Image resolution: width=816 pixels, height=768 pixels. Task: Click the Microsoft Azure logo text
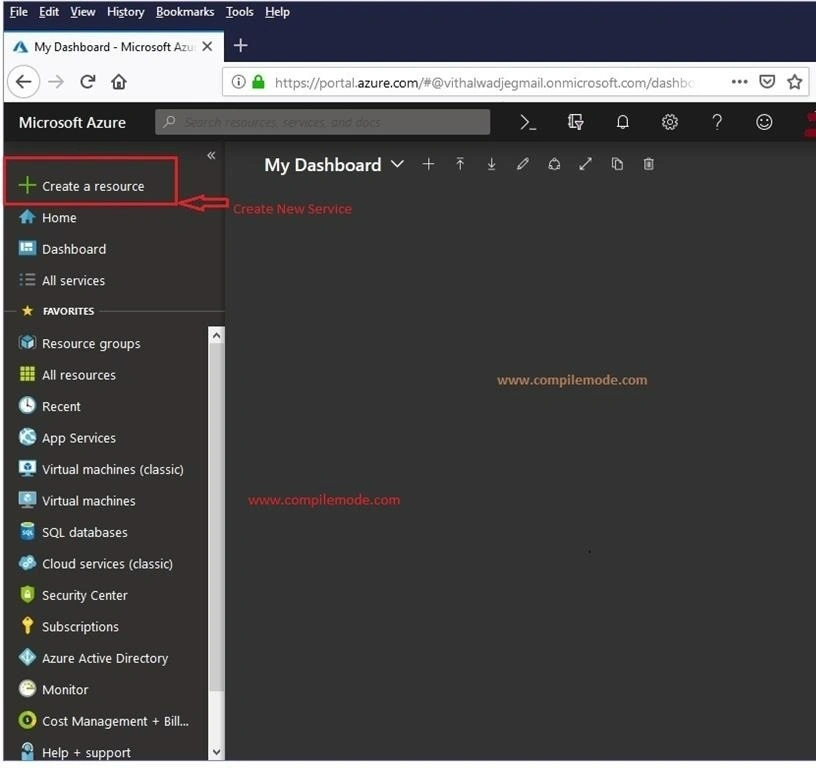pos(72,123)
